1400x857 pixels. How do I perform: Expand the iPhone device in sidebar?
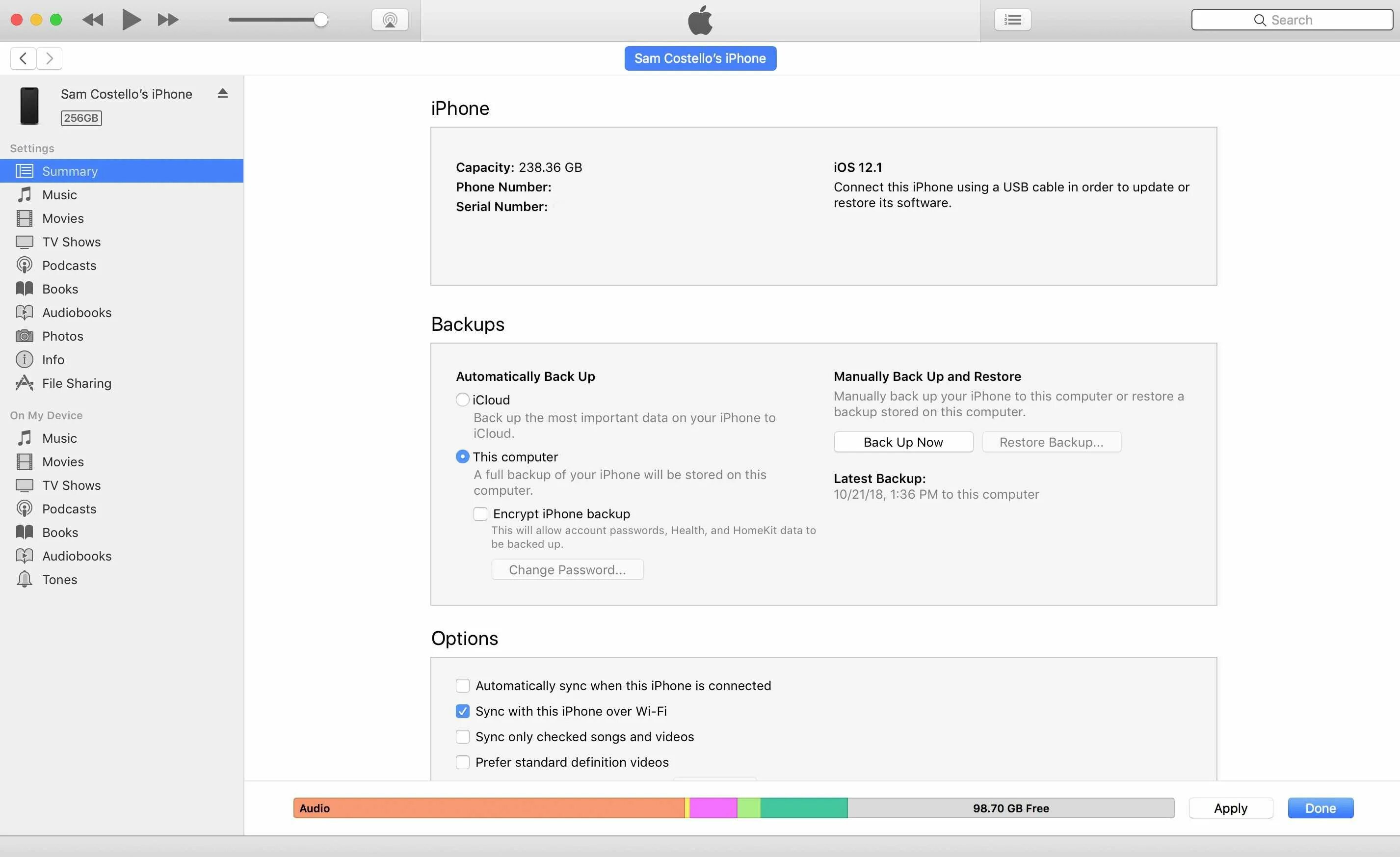224,94
